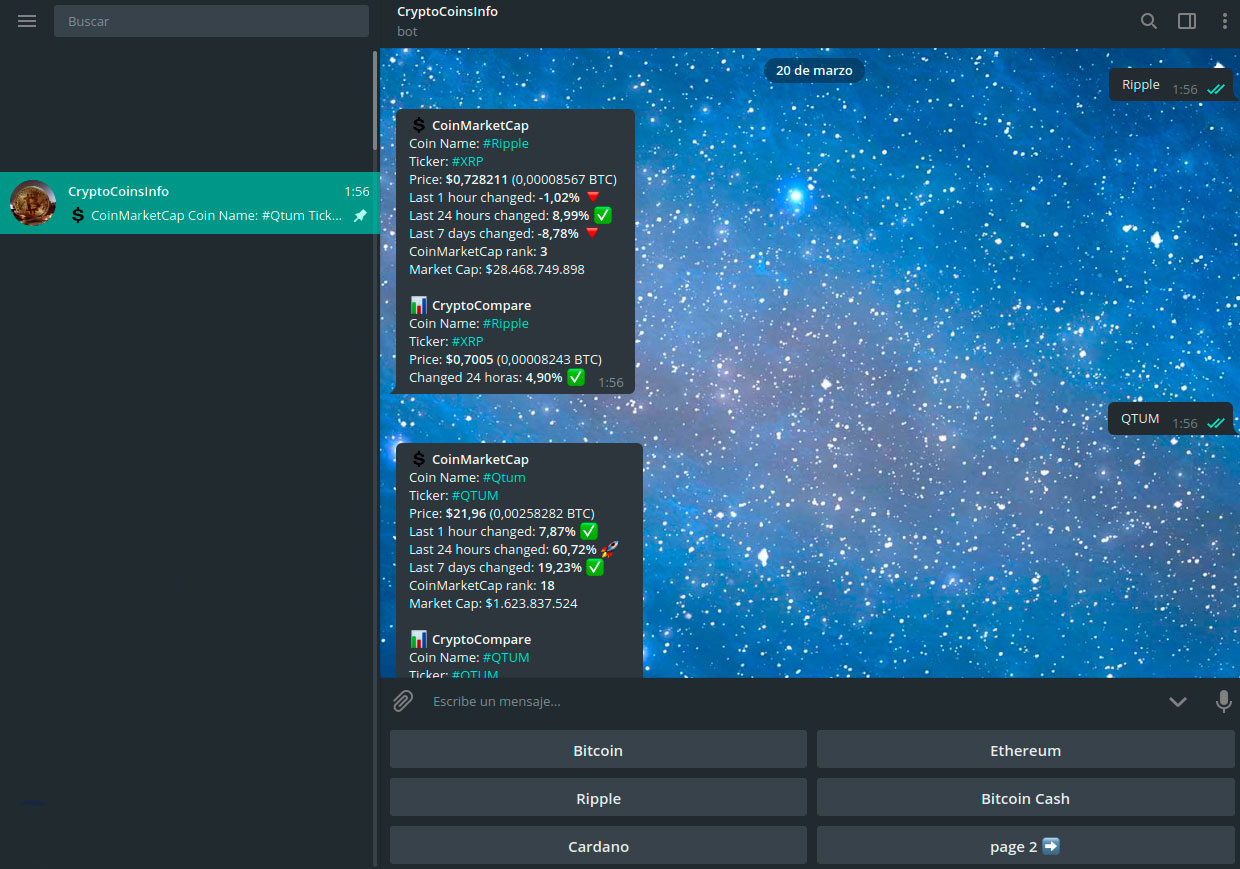The height and width of the screenshot is (869, 1240).
Task: Open the hamburger main menu
Action: click(27, 21)
